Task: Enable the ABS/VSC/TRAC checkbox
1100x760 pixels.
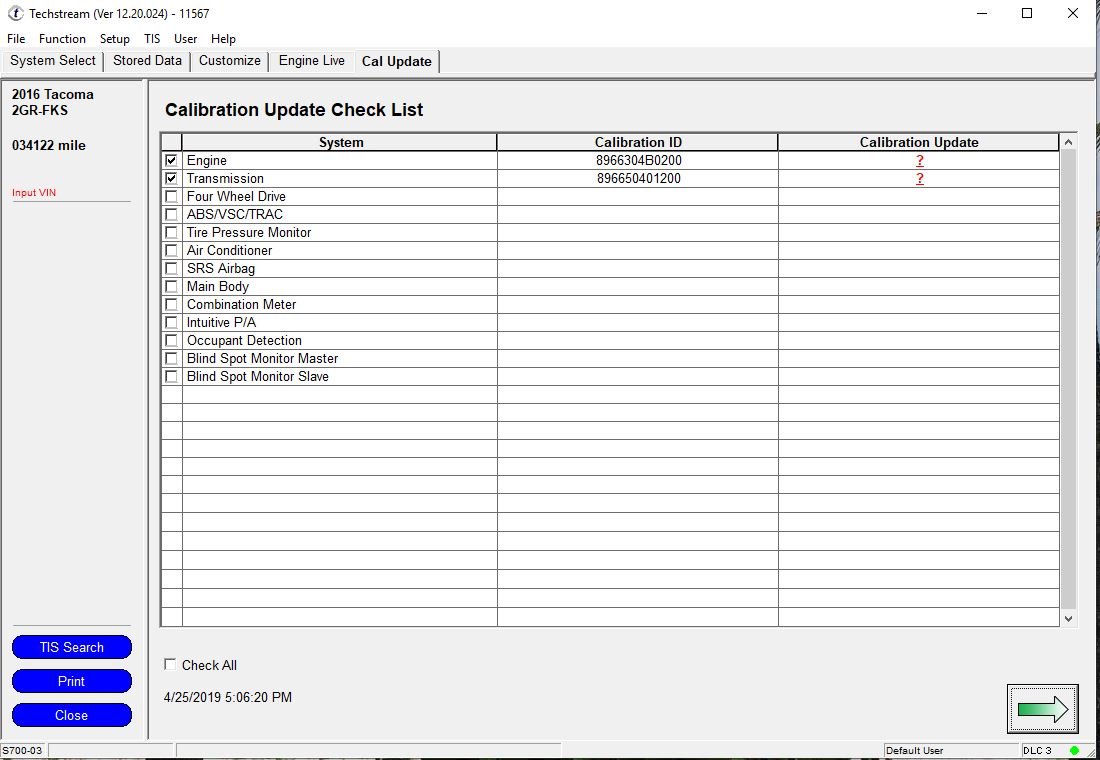Action: 171,214
